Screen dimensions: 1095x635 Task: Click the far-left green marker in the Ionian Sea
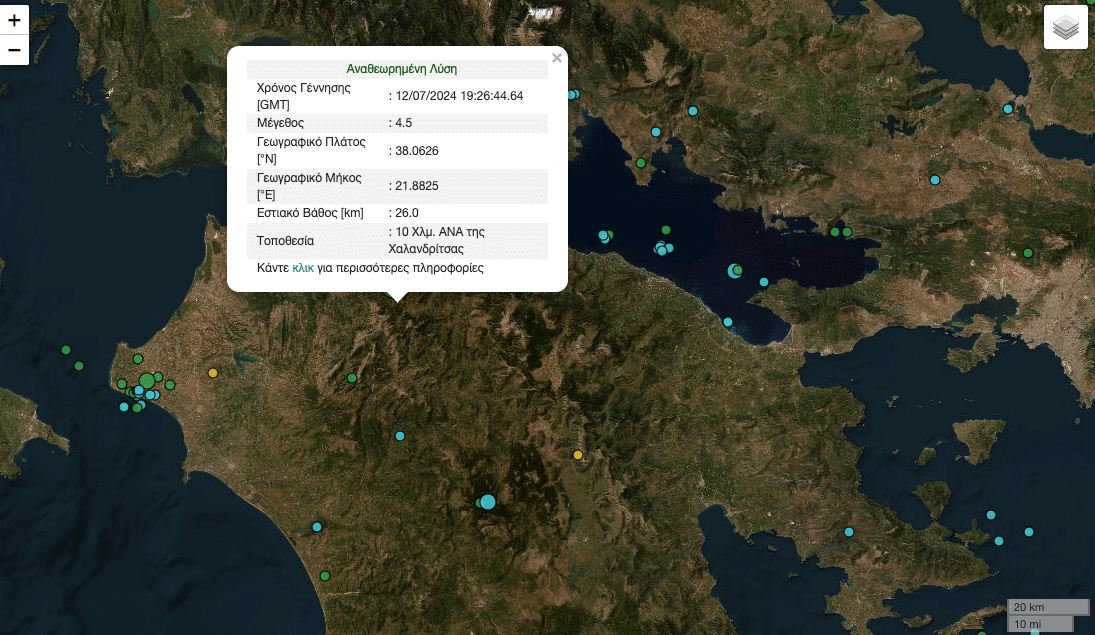pyautogui.click(x=66, y=350)
